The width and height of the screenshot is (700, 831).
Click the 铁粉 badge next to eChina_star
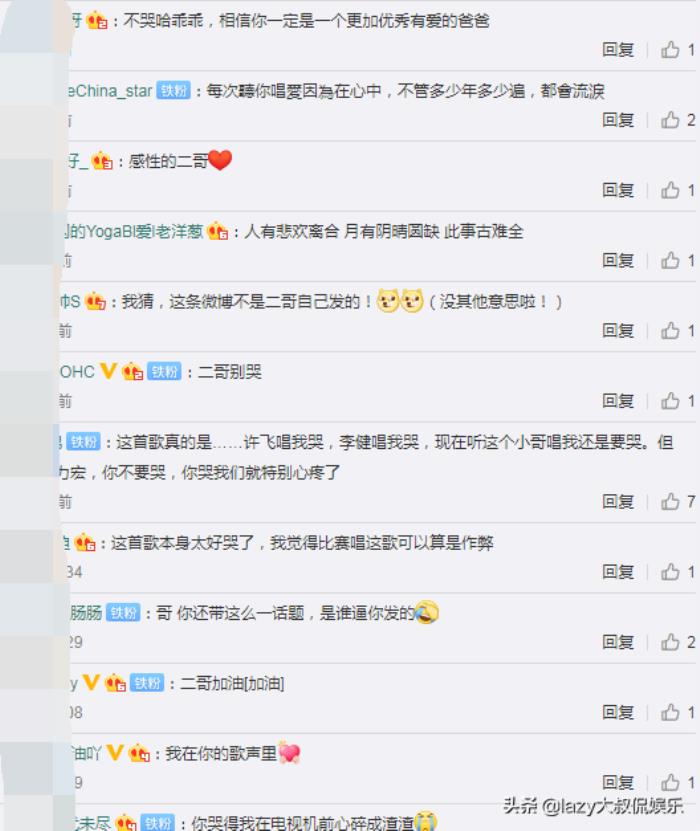pyautogui.click(x=173, y=91)
